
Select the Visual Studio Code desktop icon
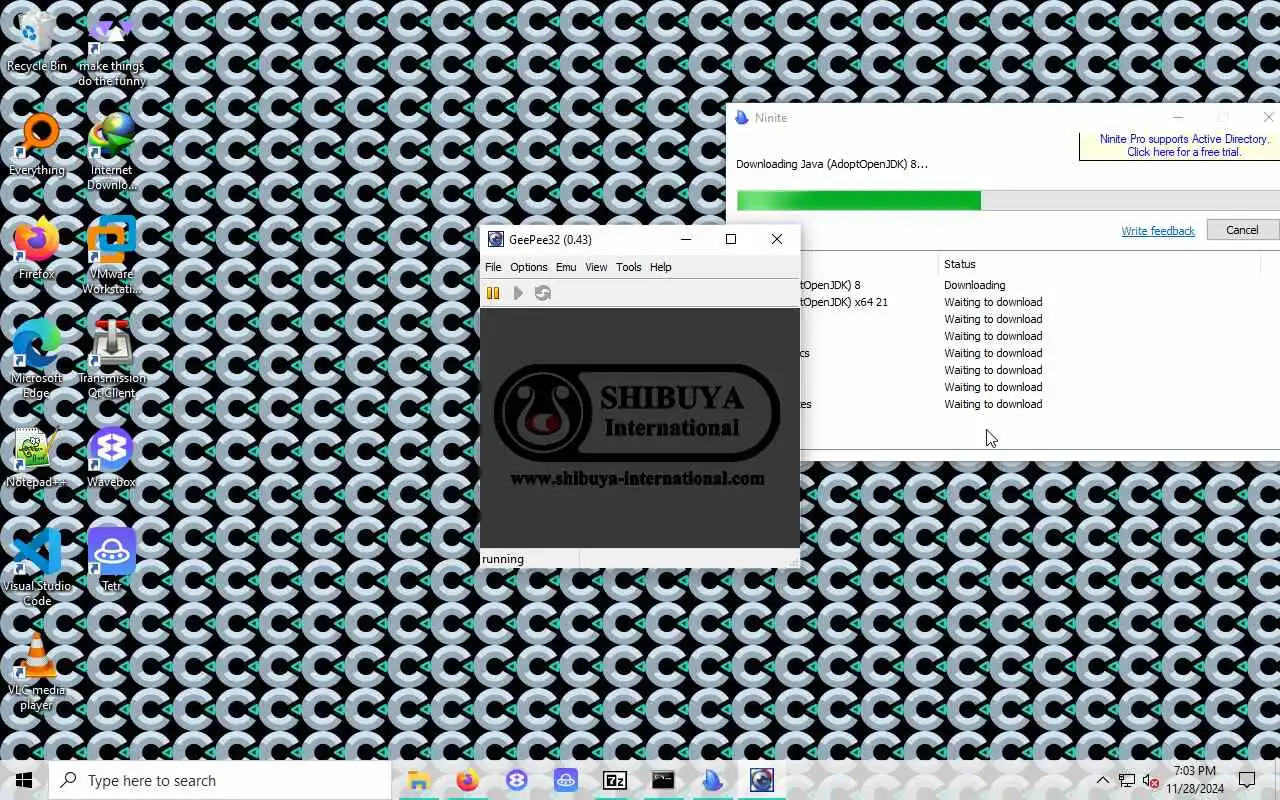(x=37, y=568)
